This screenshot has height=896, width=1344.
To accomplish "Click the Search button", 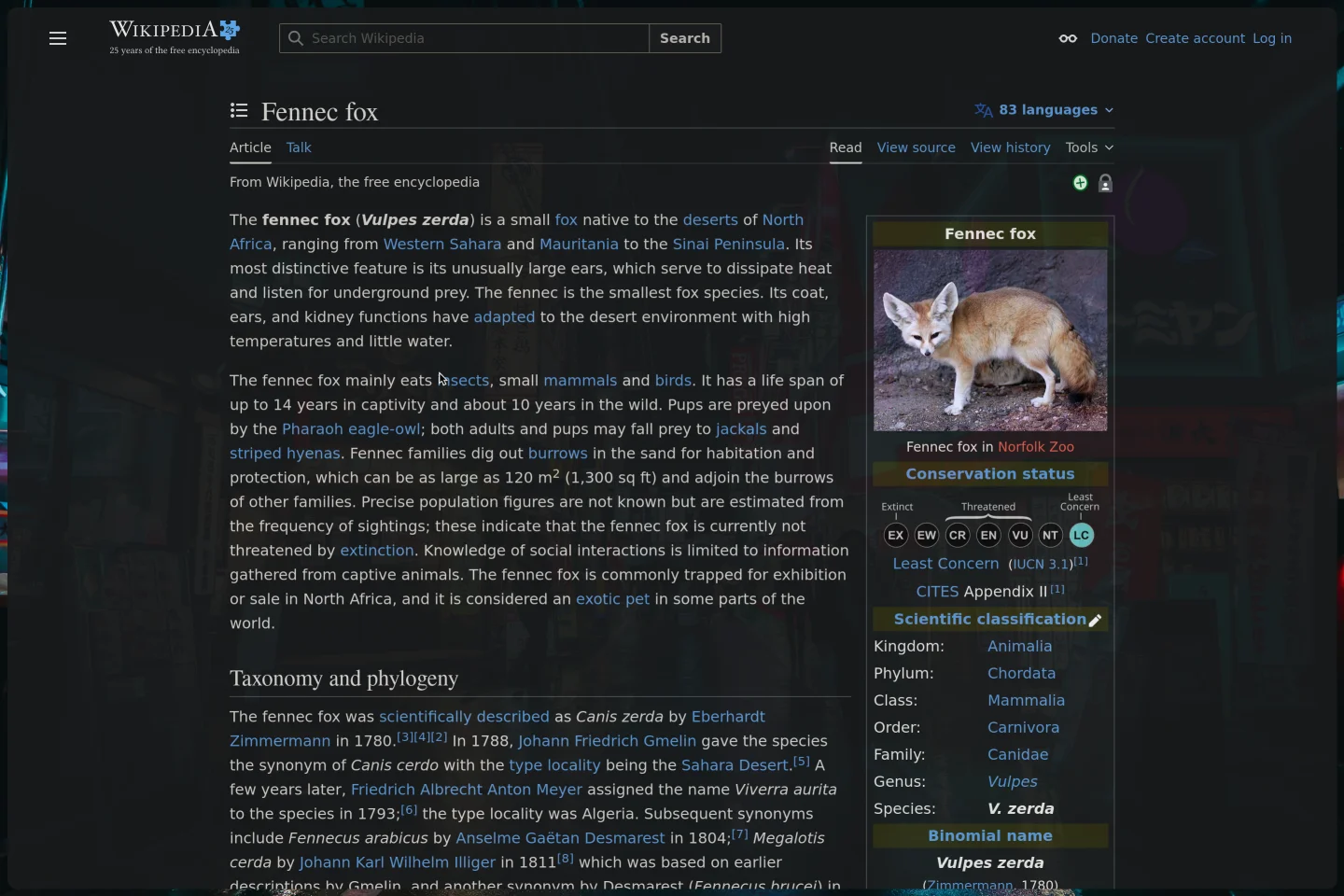I will tap(684, 38).
